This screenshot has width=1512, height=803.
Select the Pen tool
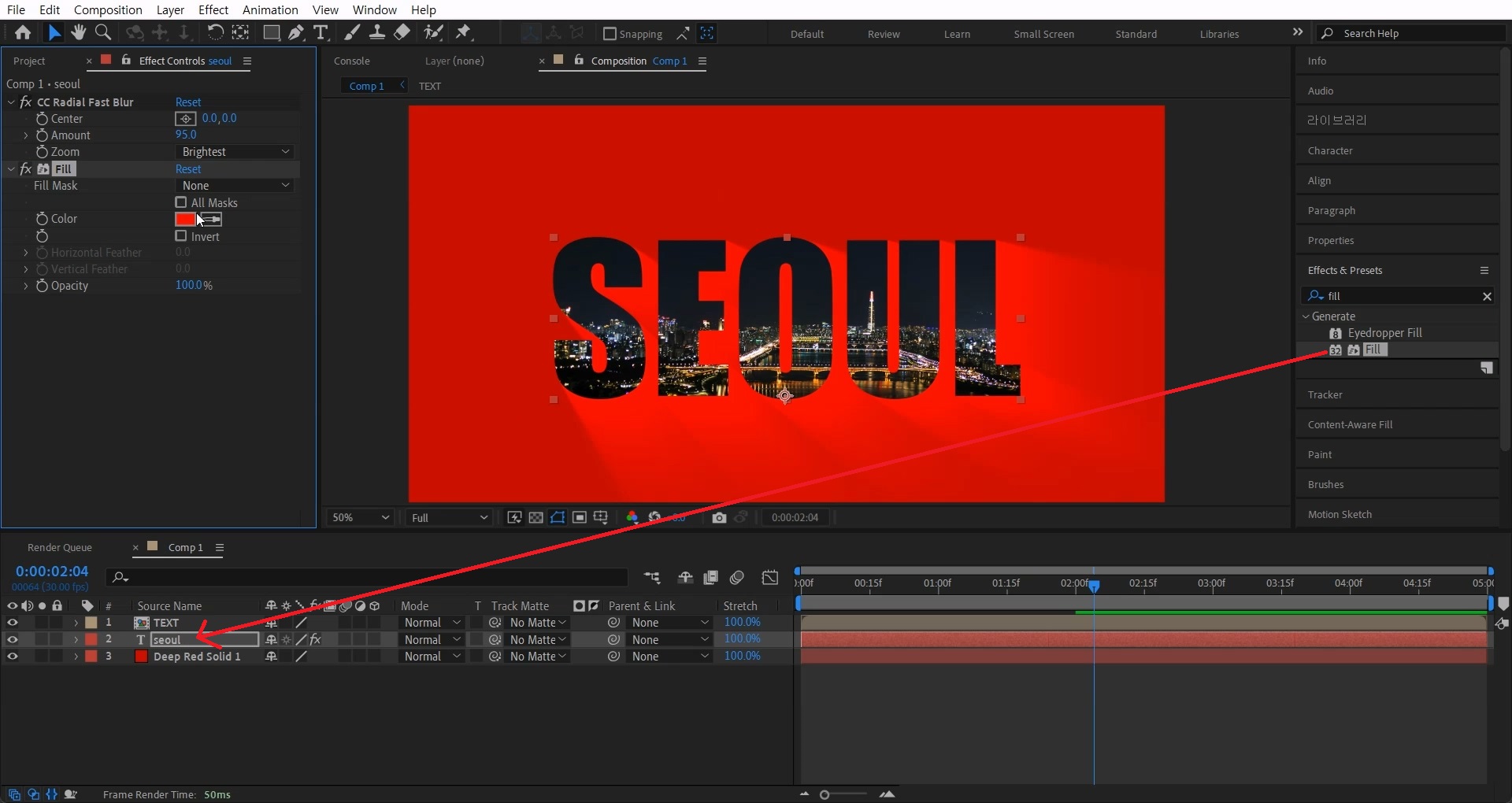coord(296,32)
